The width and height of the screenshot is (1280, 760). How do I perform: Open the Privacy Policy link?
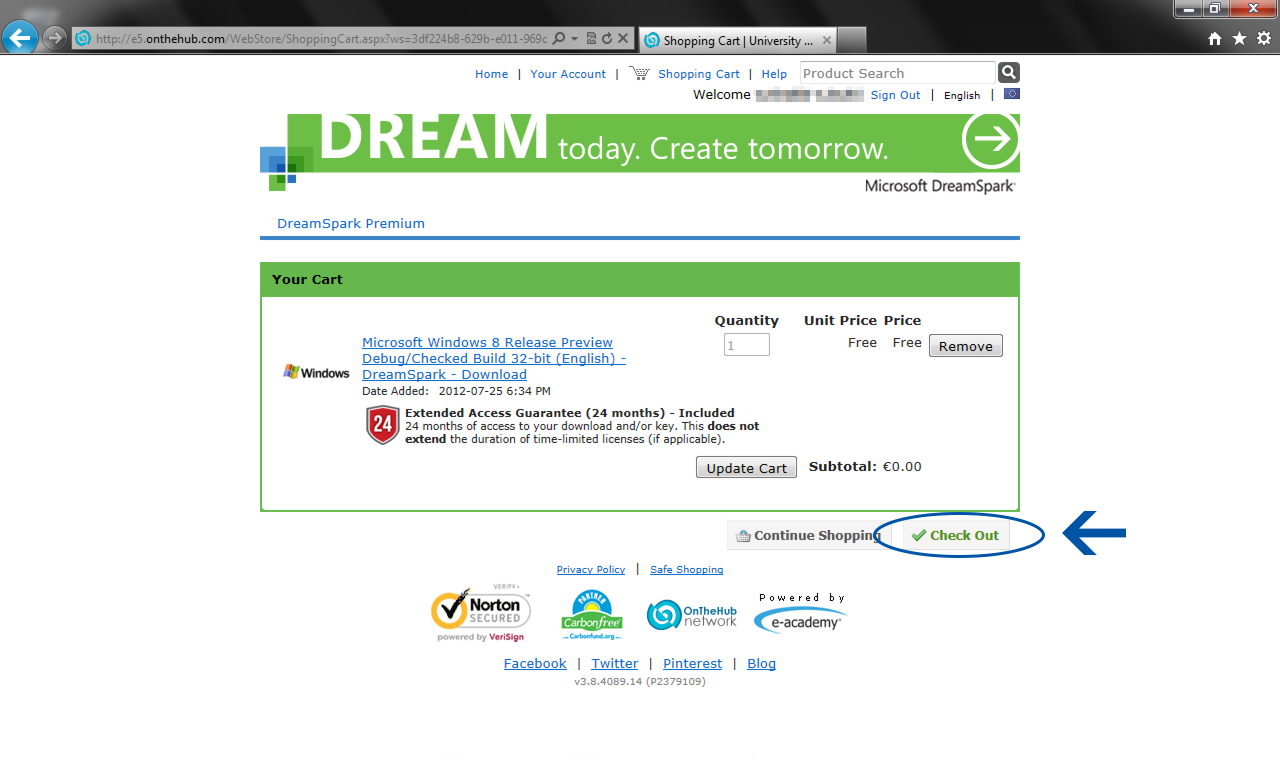[591, 570]
